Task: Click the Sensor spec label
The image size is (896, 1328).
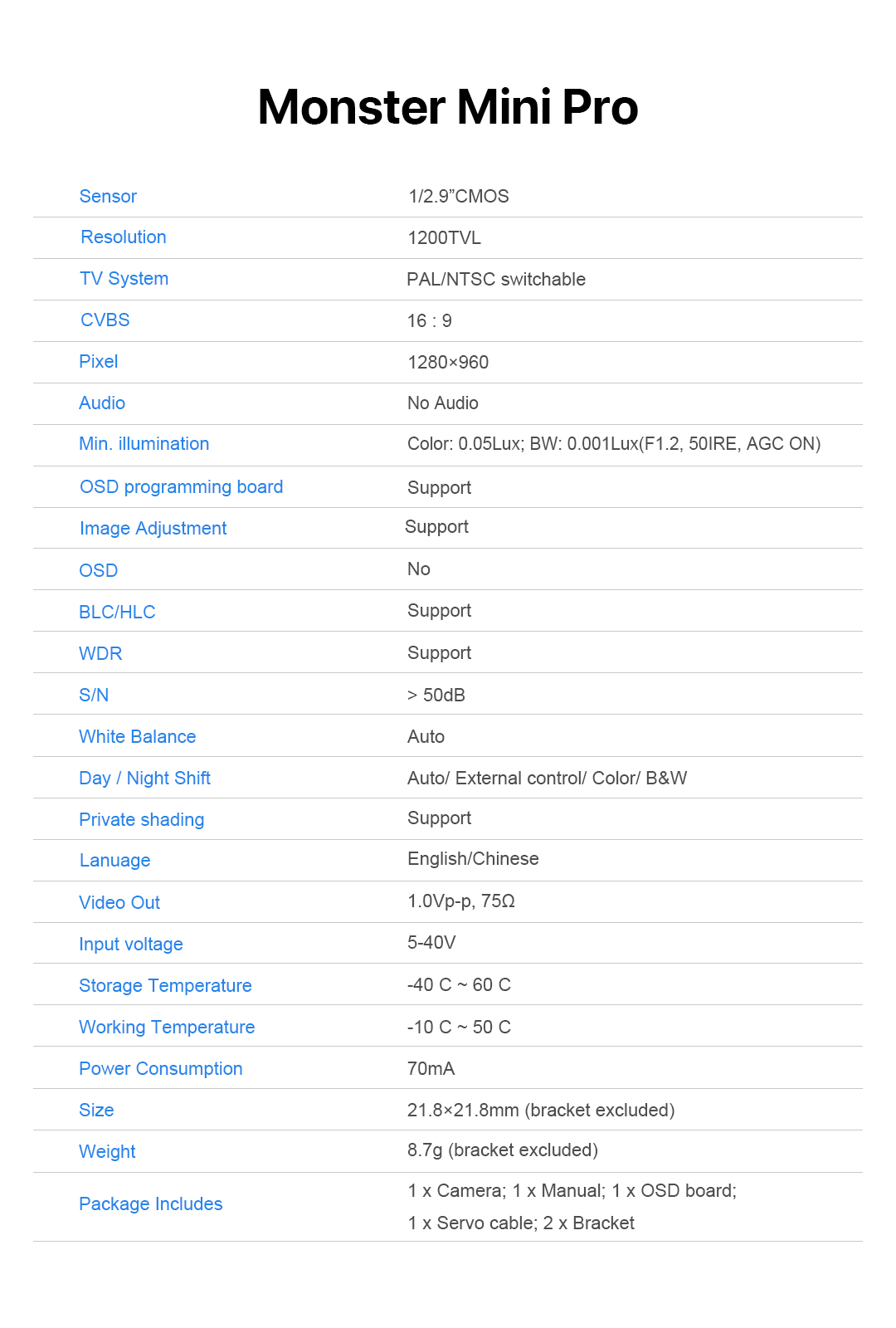Action: 108,197
